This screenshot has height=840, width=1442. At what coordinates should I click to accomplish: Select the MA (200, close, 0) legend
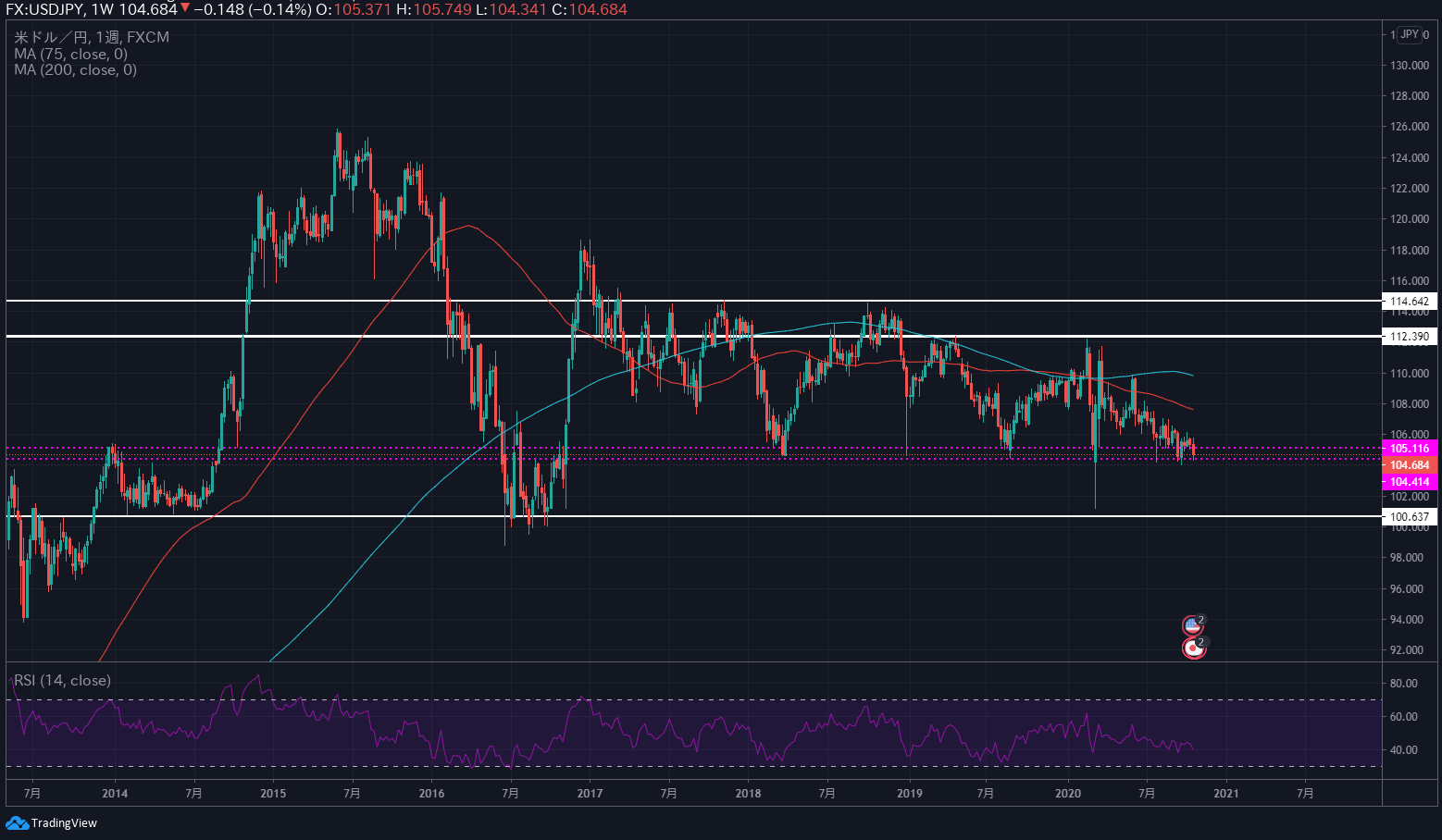coord(75,70)
